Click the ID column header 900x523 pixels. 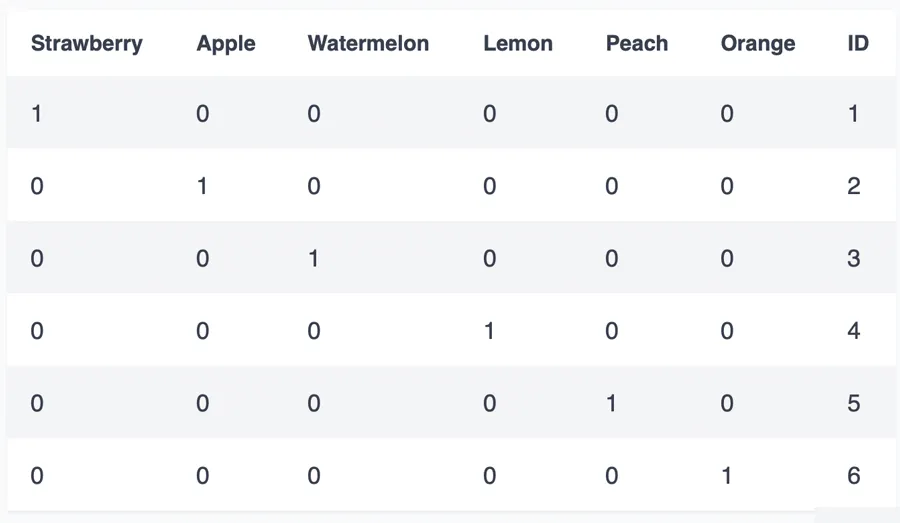(x=858, y=44)
